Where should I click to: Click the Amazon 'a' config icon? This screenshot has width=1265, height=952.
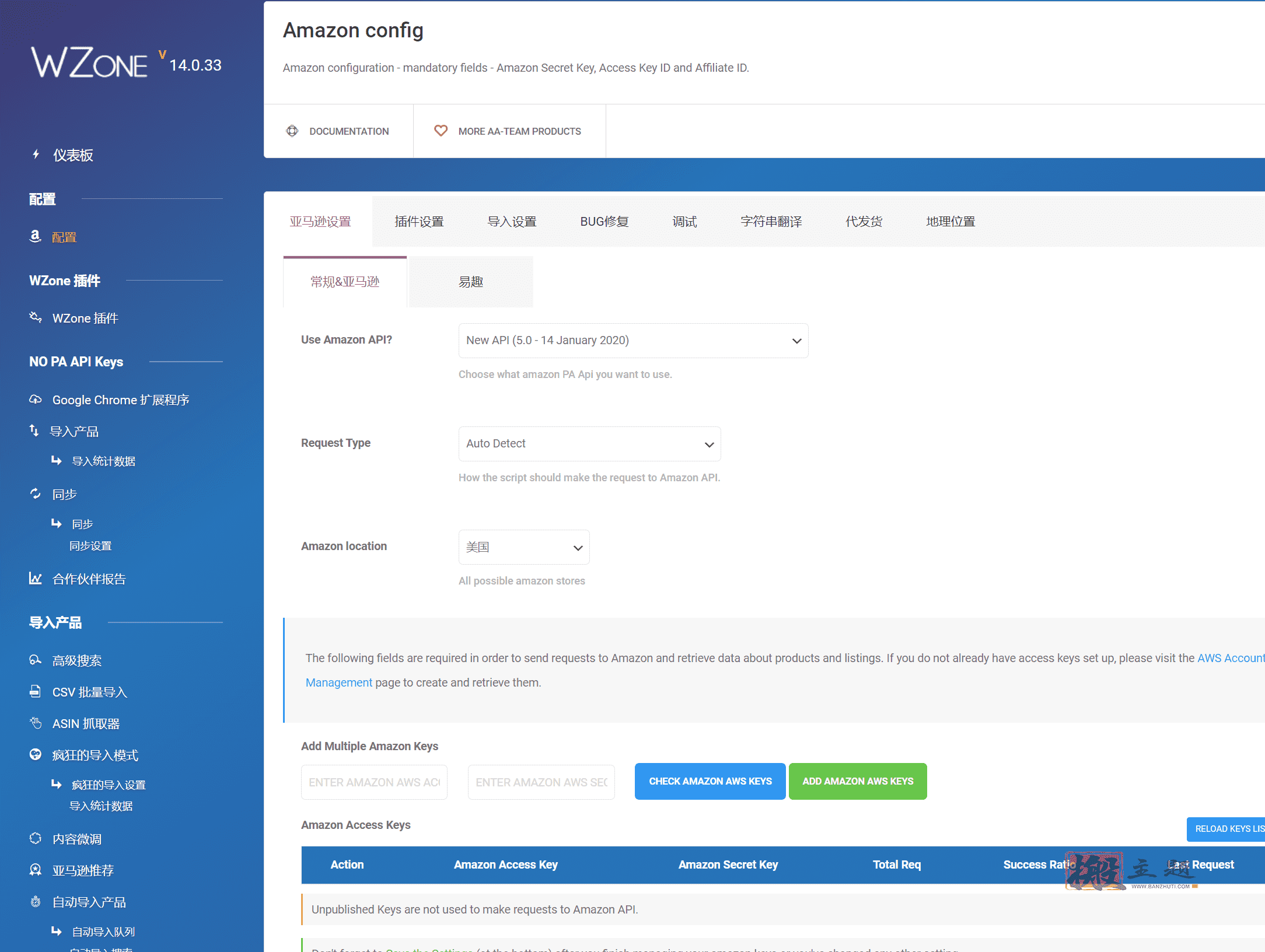pos(35,236)
